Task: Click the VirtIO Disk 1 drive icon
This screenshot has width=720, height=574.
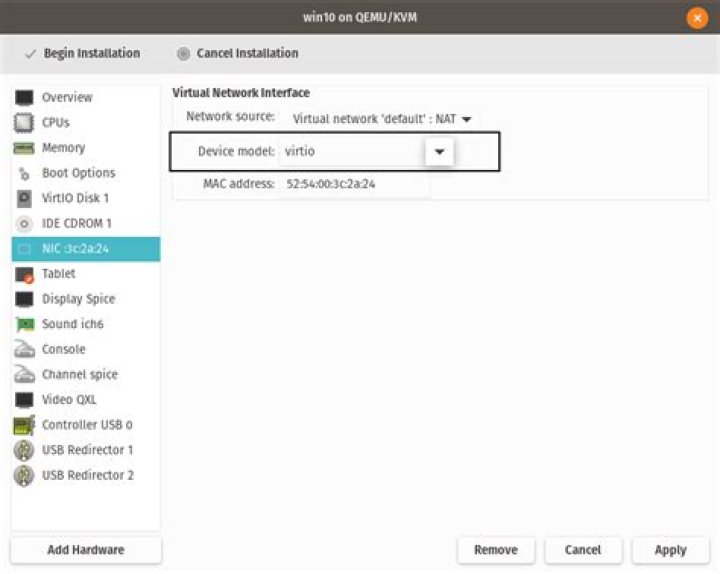Action: click(24, 198)
